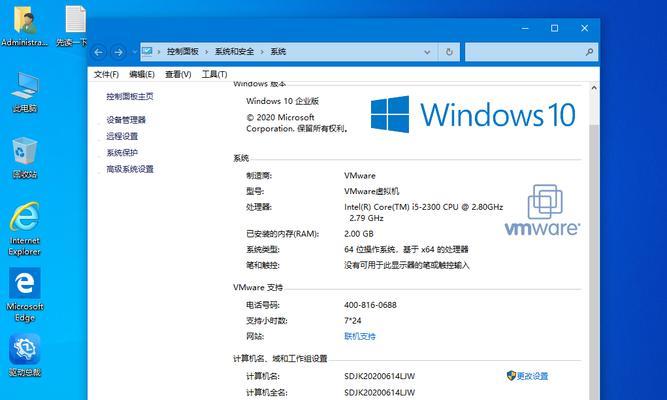
Task: Click the shield icon beside 更改设置
Action: click(x=511, y=375)
